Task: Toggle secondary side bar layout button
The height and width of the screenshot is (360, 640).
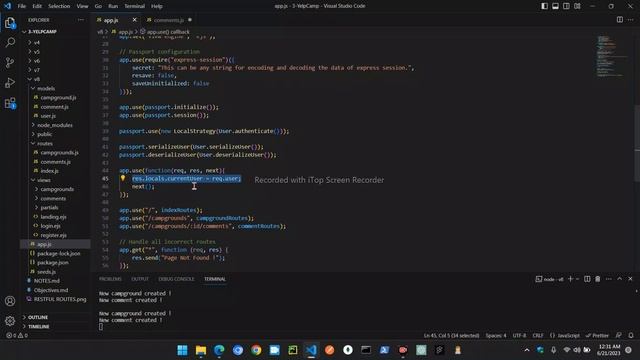Action: (566, 6)
